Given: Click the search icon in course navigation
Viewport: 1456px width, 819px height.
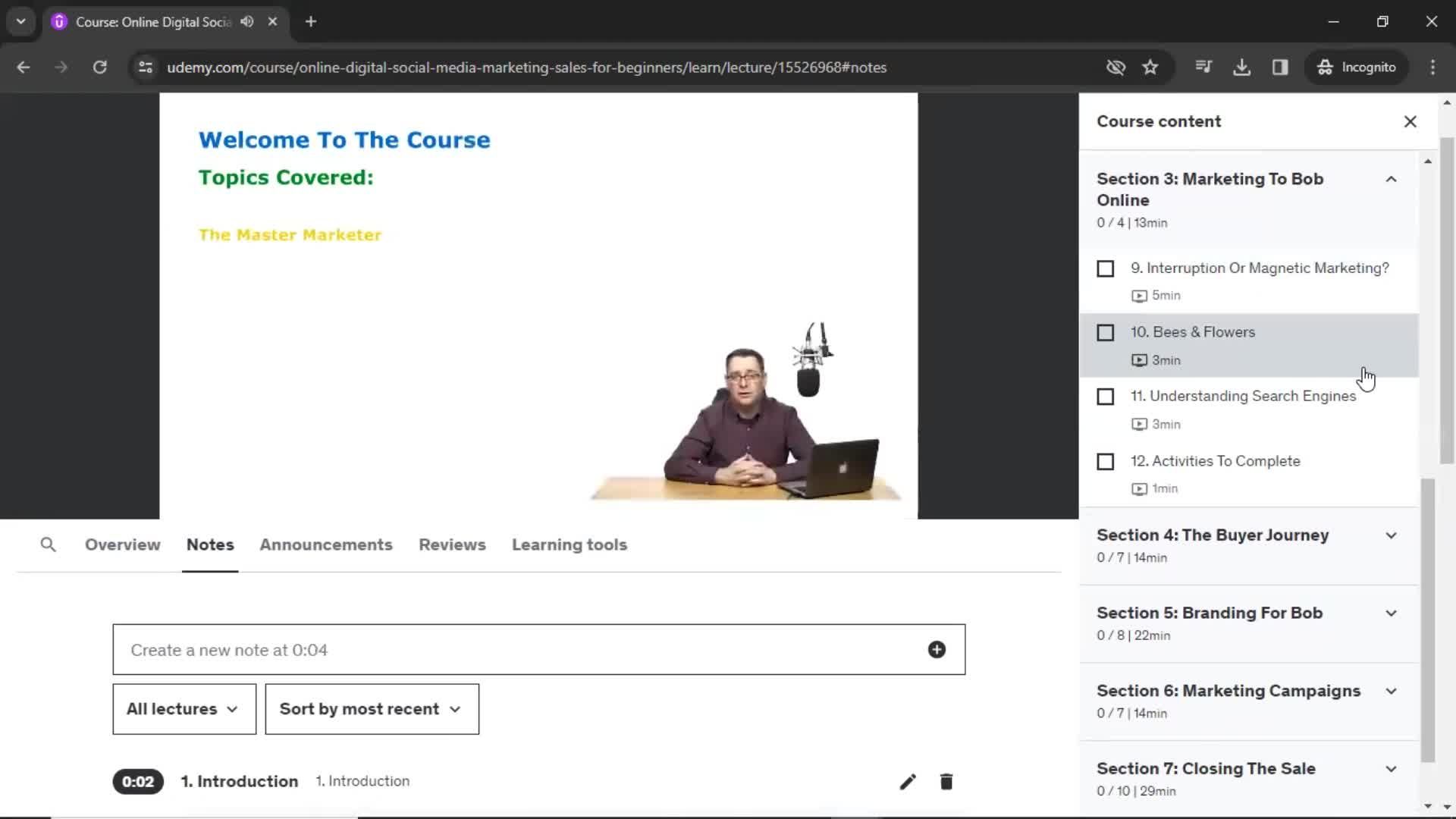Looking at the screenshot, I should (x=48, y=544).
